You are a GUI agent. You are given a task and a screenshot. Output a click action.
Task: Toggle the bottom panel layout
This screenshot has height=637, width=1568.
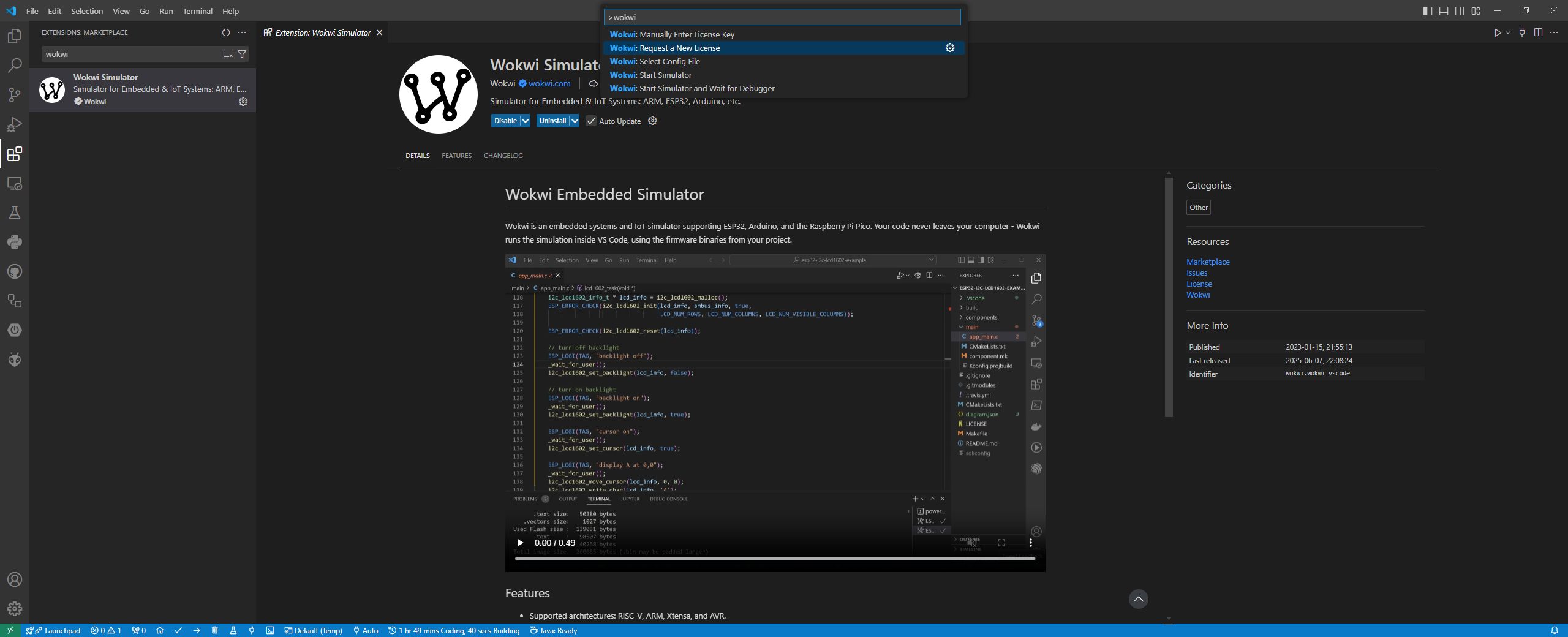pos(1444,11)
